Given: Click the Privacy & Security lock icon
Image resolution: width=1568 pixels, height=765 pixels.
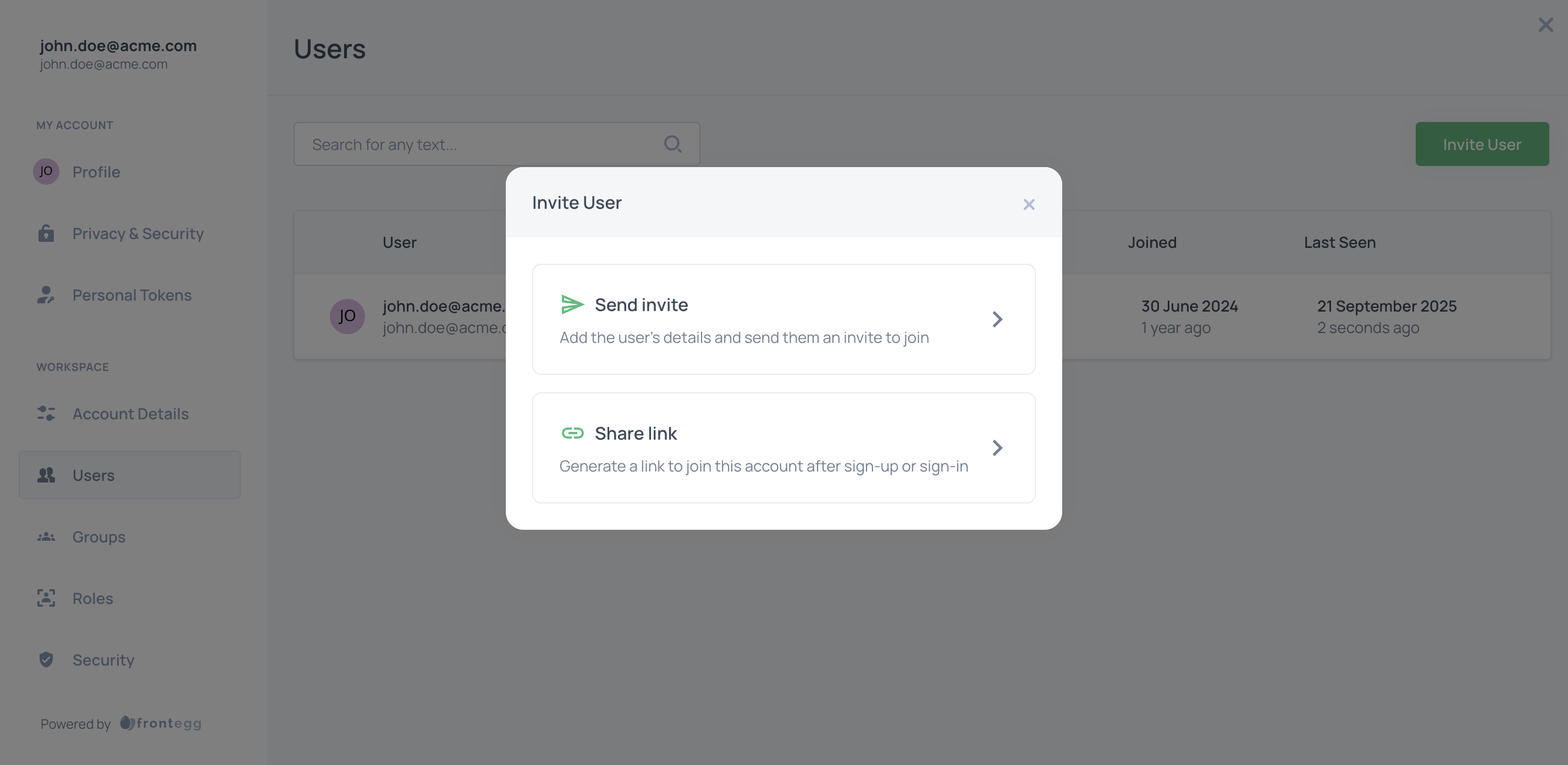Looking at the screenshot, I should tap(46, 233).
